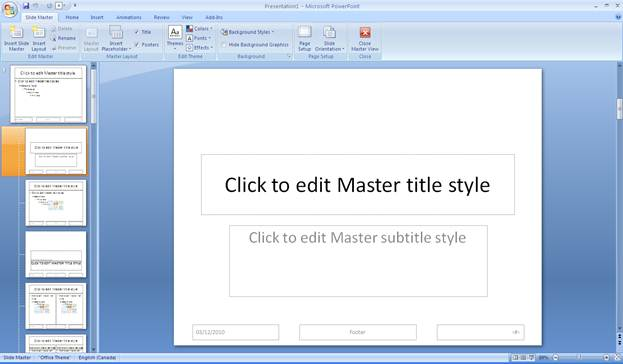This screenshot has width=623, height=364.
Task: Insert a new Slide Master
Action: coord(16,39)
